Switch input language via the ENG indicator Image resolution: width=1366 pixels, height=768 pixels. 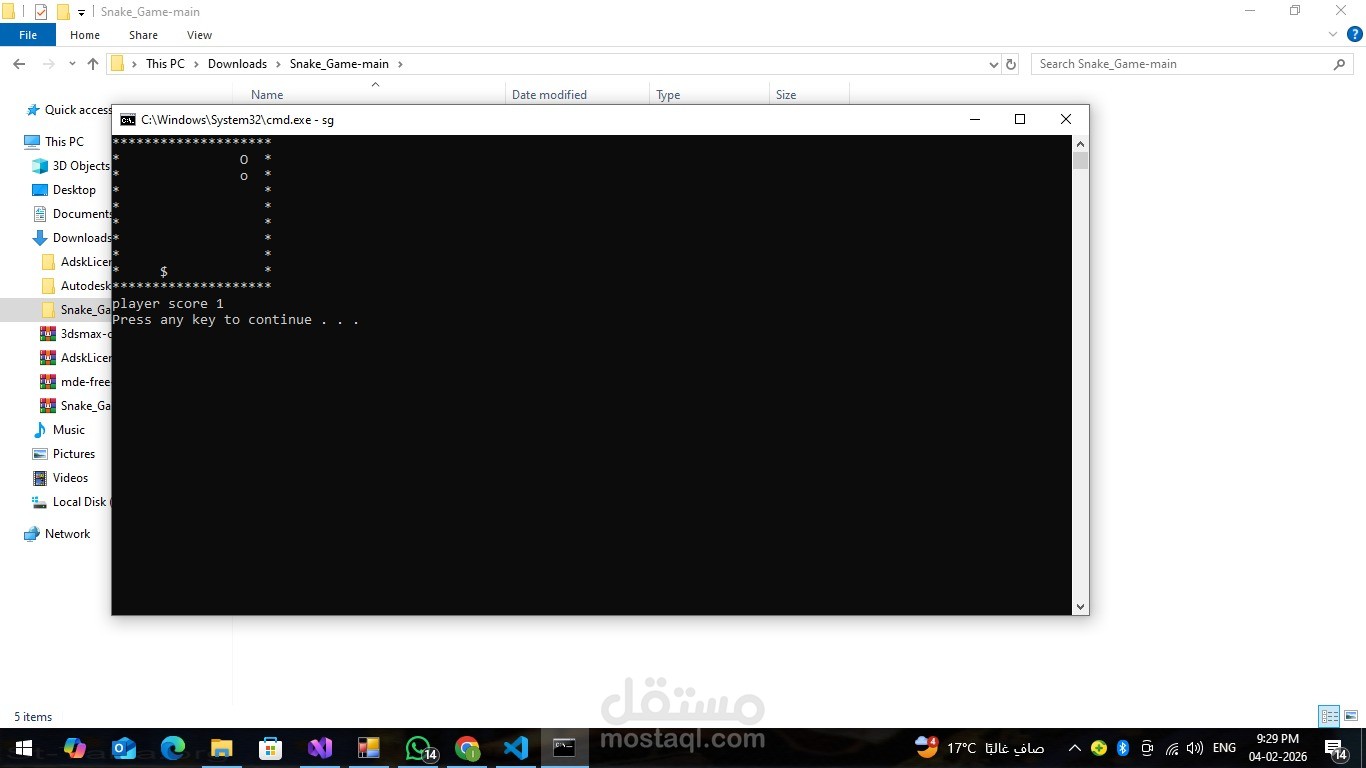1223,747
